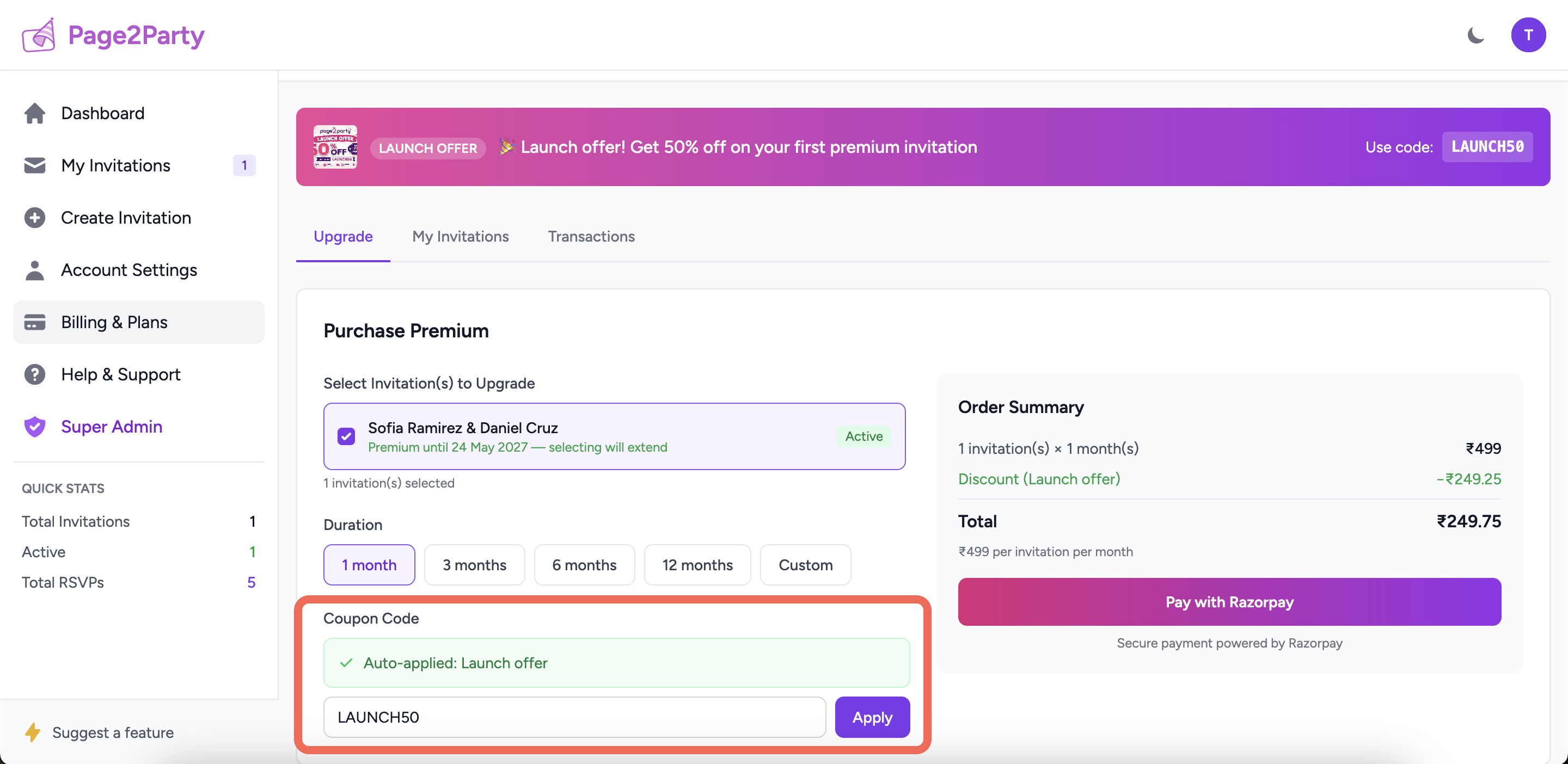
Task: Go to Create Invitation in sidebar
Action: 139,218
